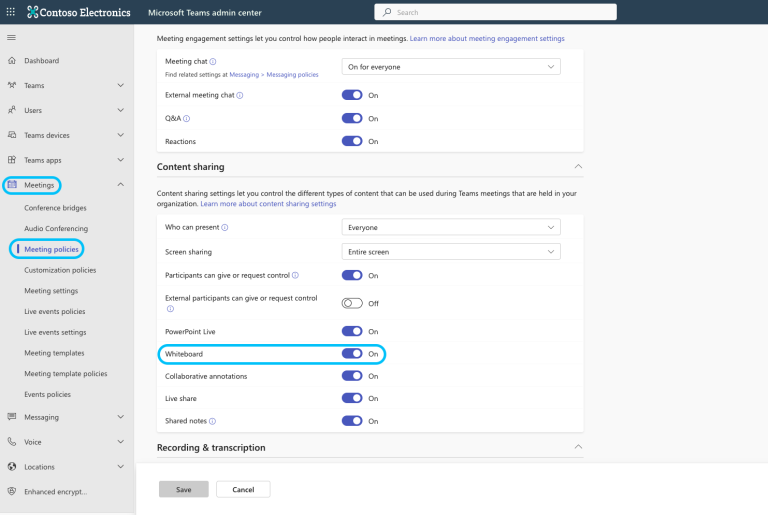Open the app launcher waffle icon
The image size is (768, 515).
click(x=11, y=12)
